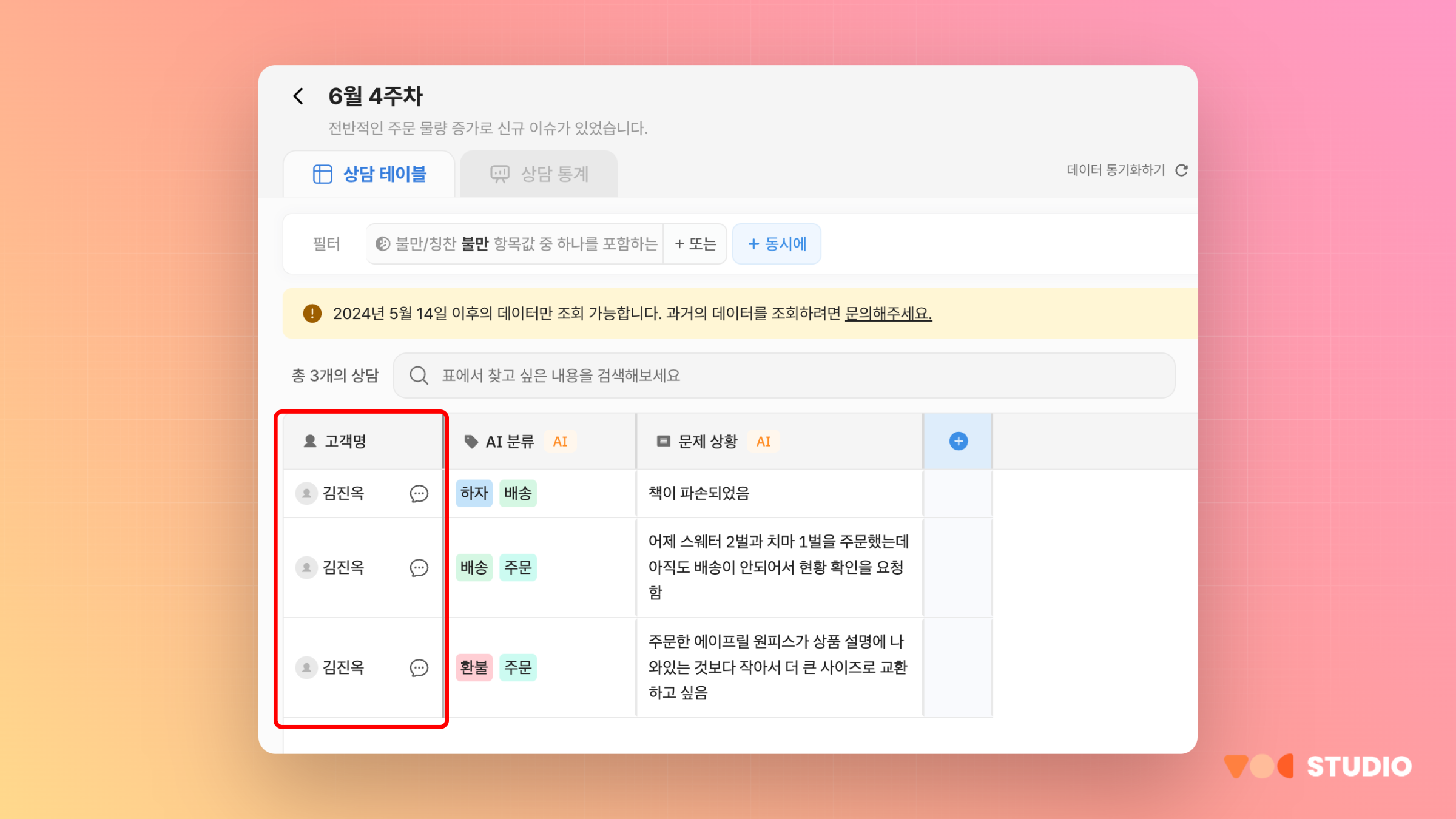Click the 6월 4주차 page title
The width and height of the screenshot is (1456, 819).
click(375, 96)
